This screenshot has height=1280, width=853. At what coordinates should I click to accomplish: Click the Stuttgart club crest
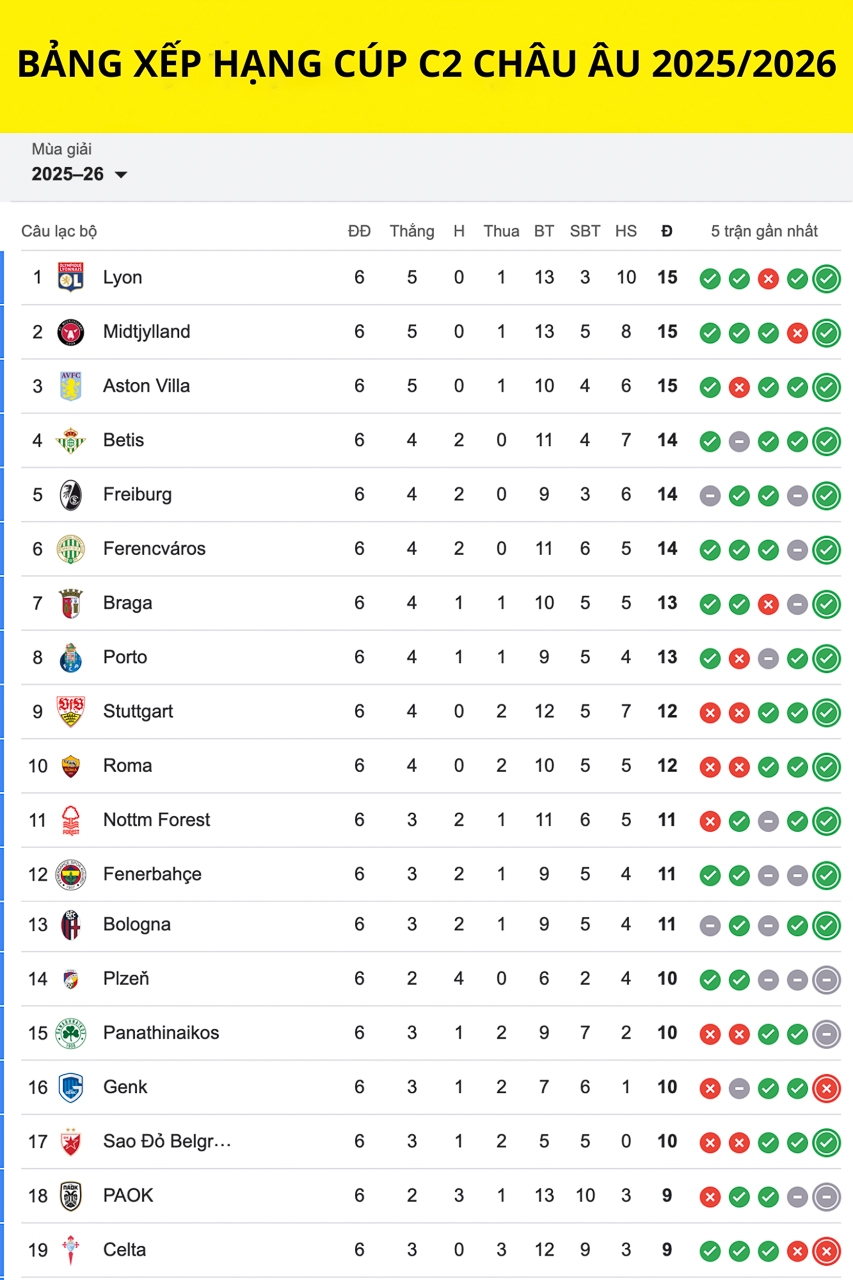click(x=70, y=711)
